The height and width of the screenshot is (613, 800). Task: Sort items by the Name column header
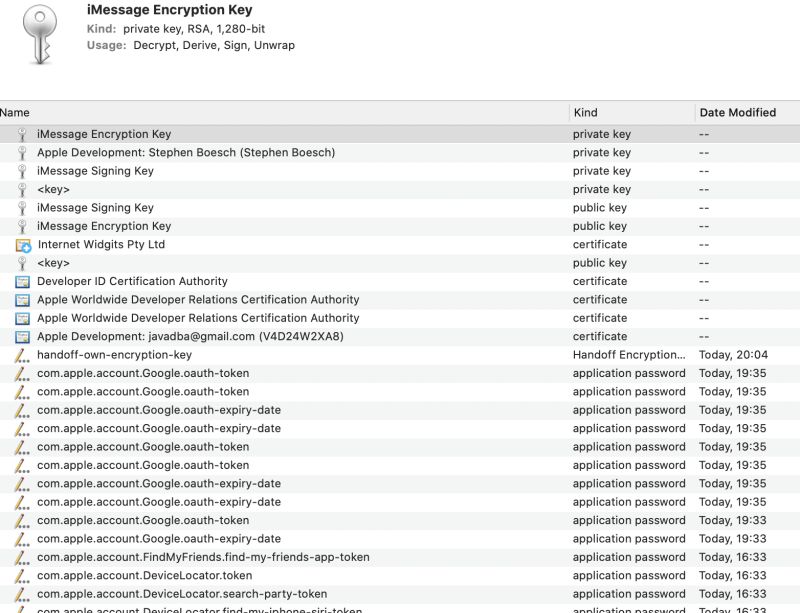click(15, 113)
